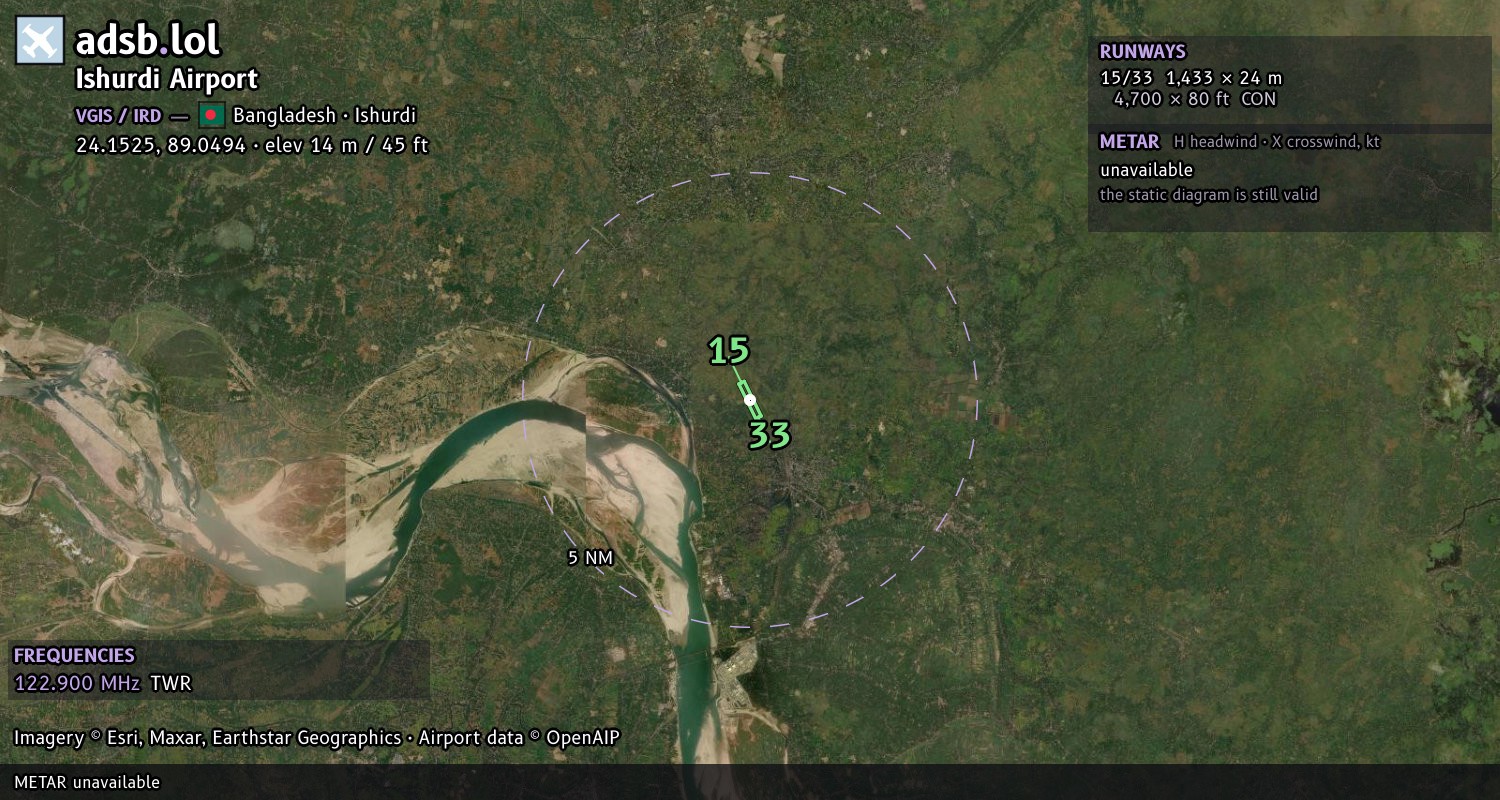Click the VGIS / IRD airport code
Screen dimensions: 1500x800
point(118,115)
